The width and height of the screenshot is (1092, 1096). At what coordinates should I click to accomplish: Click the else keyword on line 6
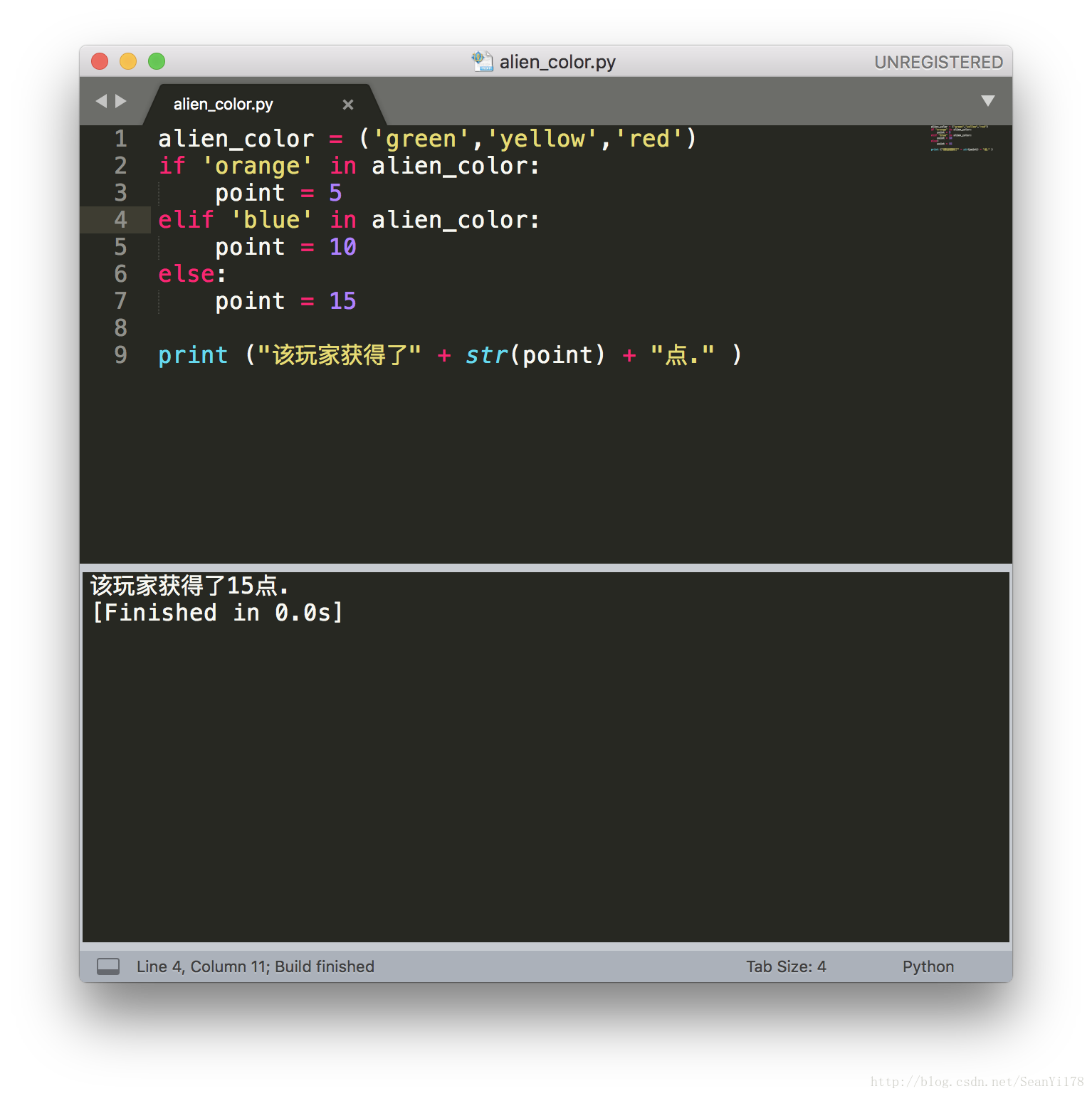[186, 274]
